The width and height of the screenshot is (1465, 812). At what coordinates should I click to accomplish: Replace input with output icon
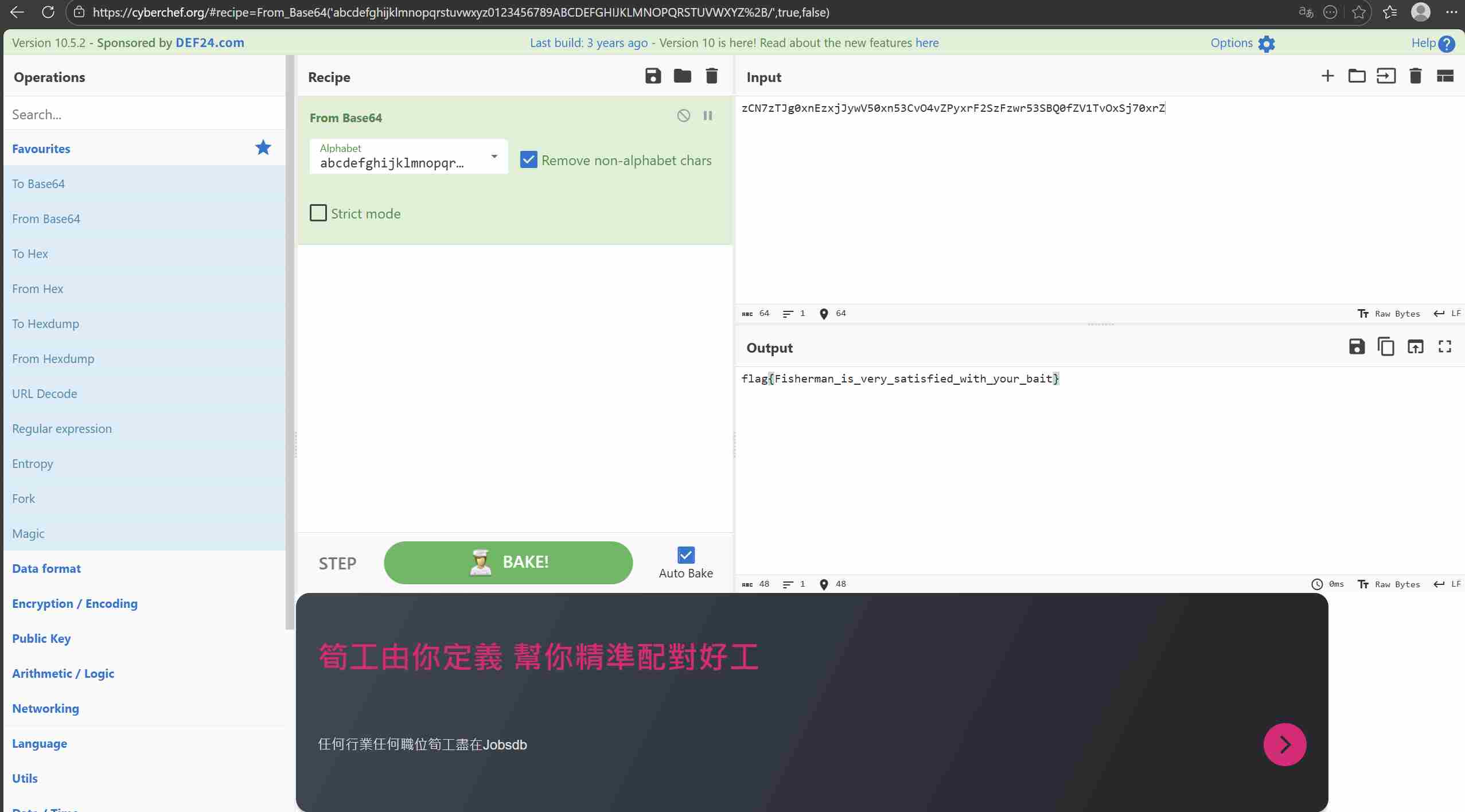1415,347
